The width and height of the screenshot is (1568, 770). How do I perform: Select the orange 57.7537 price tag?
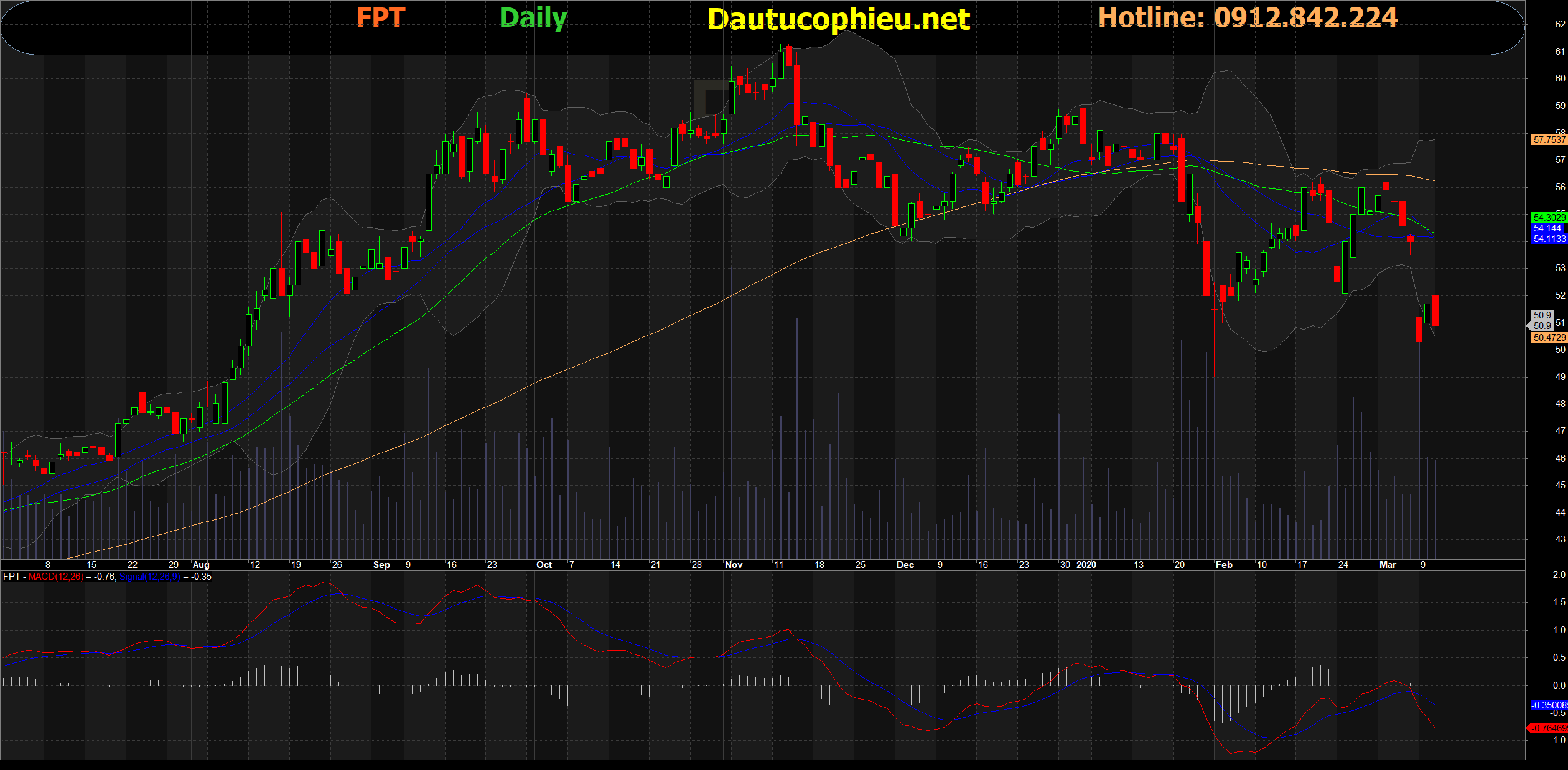coord(1549,140)
